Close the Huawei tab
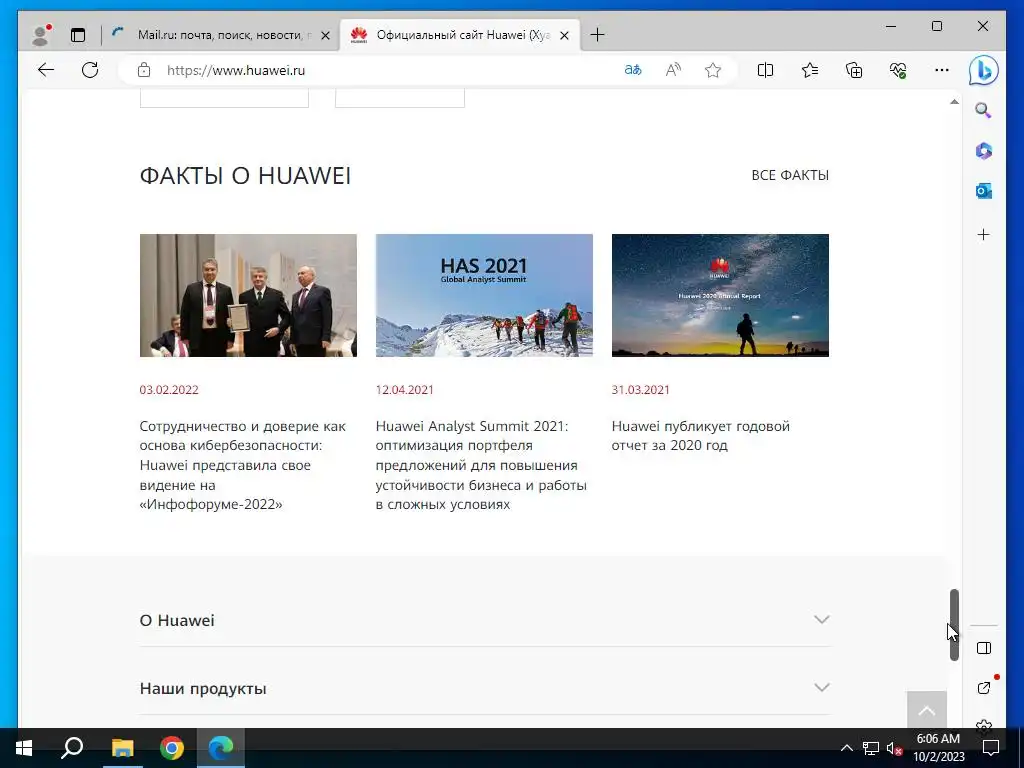This screenshot has height=768, width=1024. click(x=564, y=35)
